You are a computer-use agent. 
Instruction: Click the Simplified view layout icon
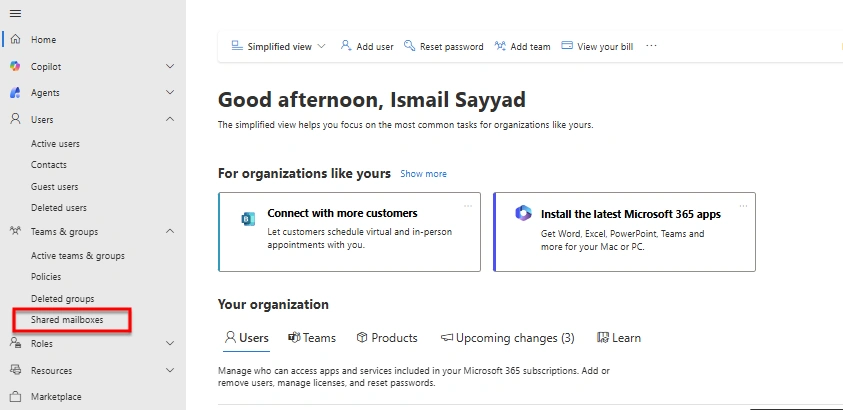pos(237,46)
